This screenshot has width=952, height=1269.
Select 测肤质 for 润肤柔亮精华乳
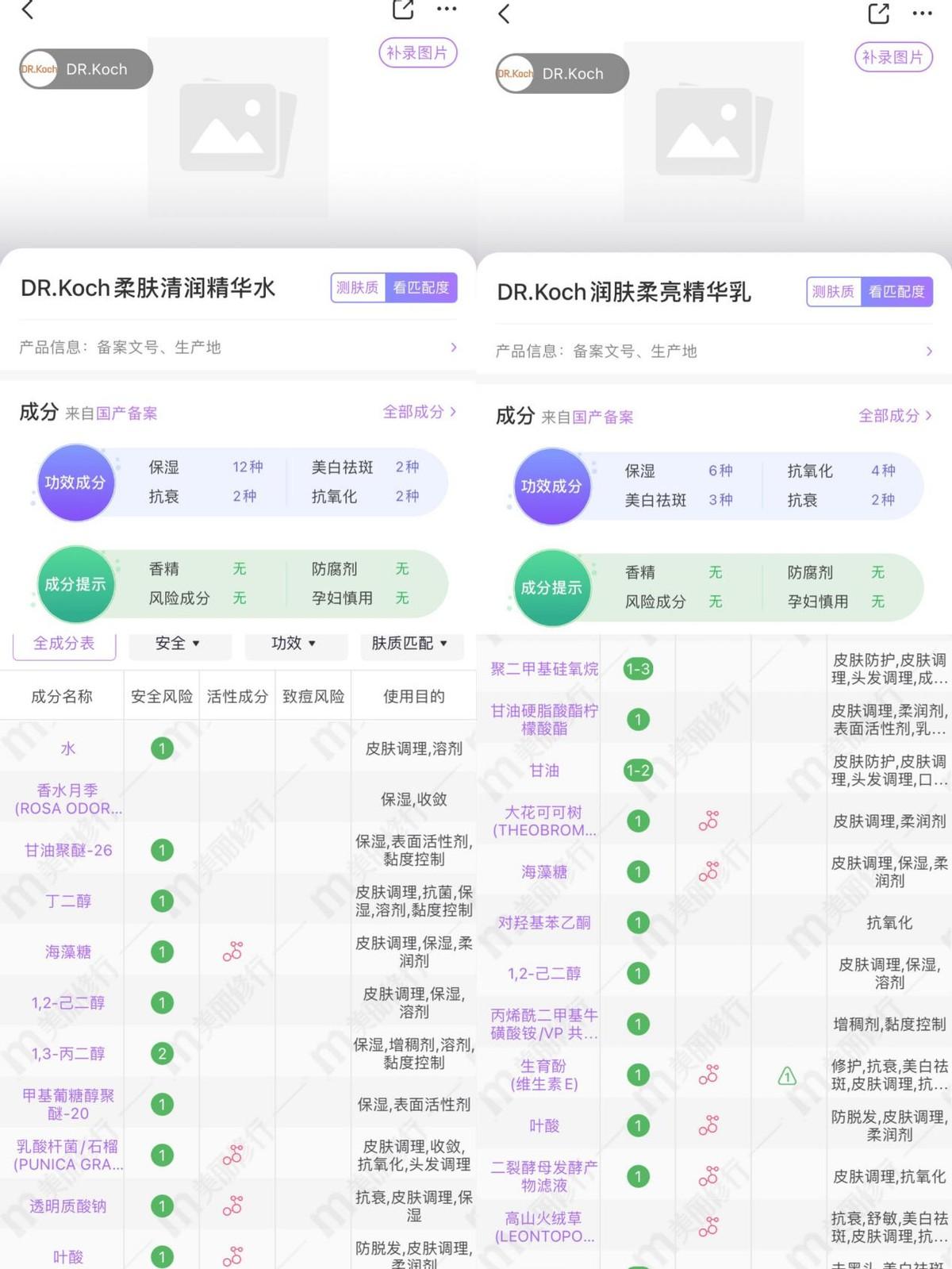coord(834,291)
